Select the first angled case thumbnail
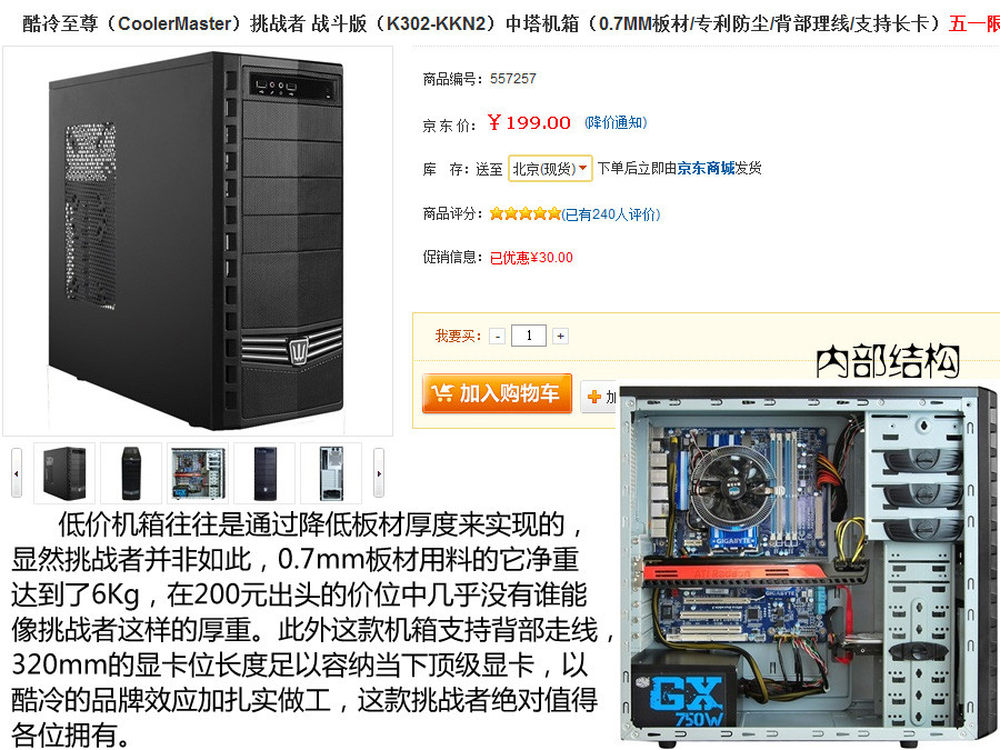Viewport: 1000px width, 750px height. [64, 473]
